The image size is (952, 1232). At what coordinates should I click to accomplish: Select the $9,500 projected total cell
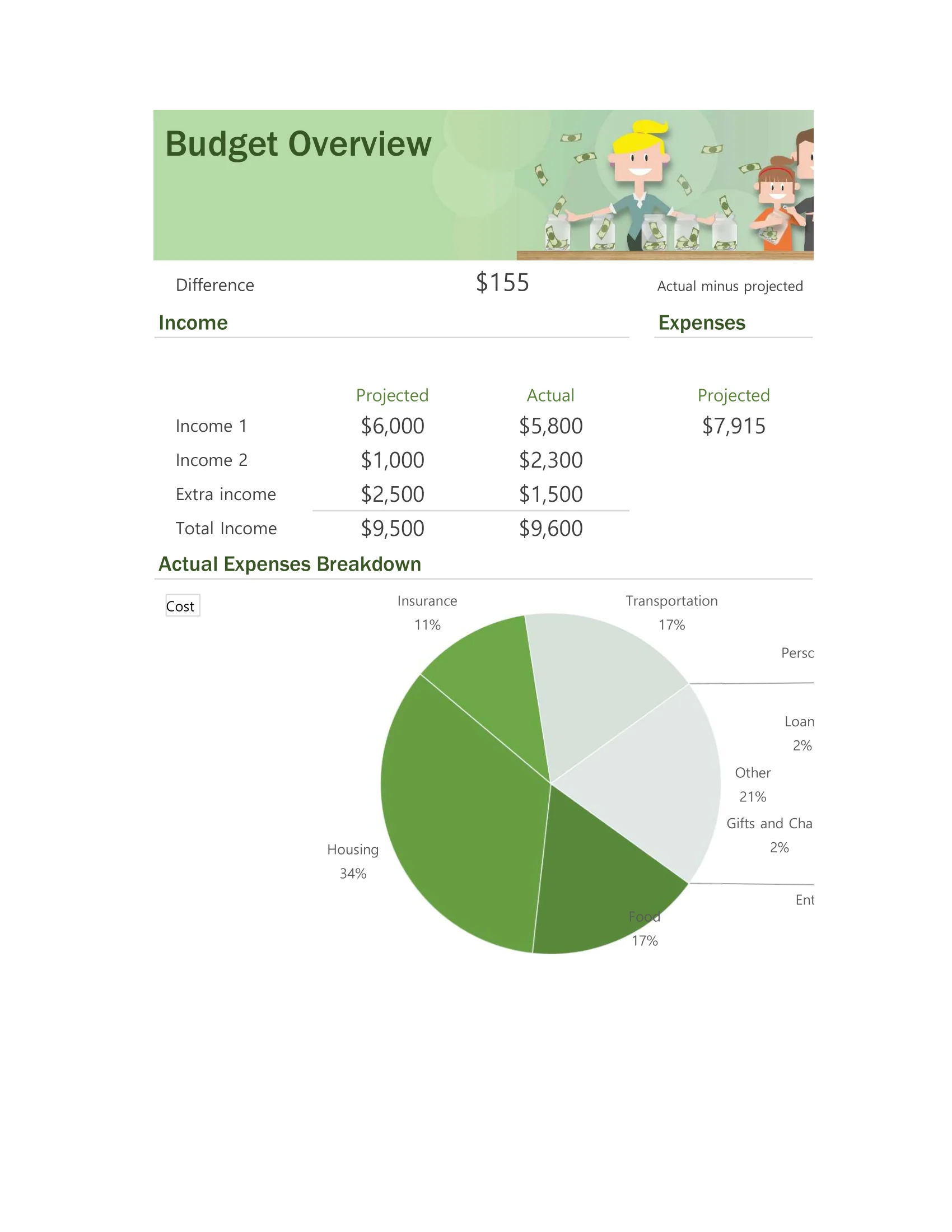[393, 529]
